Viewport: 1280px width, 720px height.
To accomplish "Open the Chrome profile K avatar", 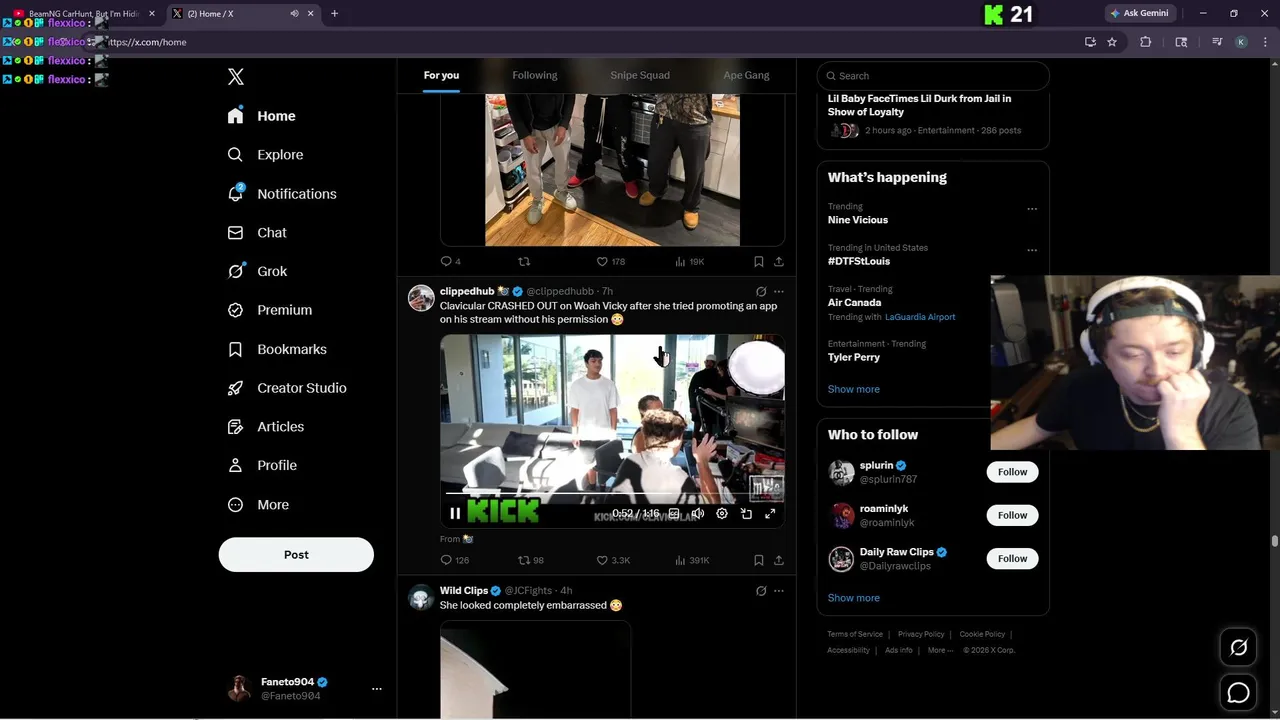I will tap(1241, 42).
